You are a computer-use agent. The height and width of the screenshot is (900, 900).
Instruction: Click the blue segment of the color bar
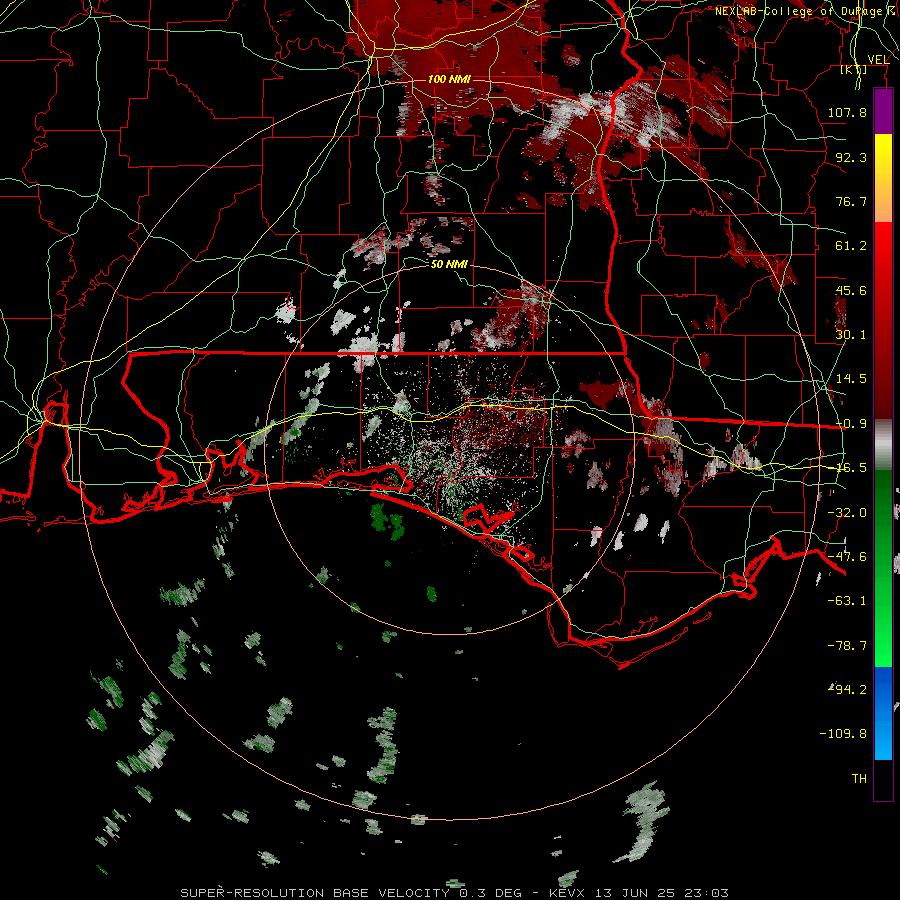[x=883, y=713]
